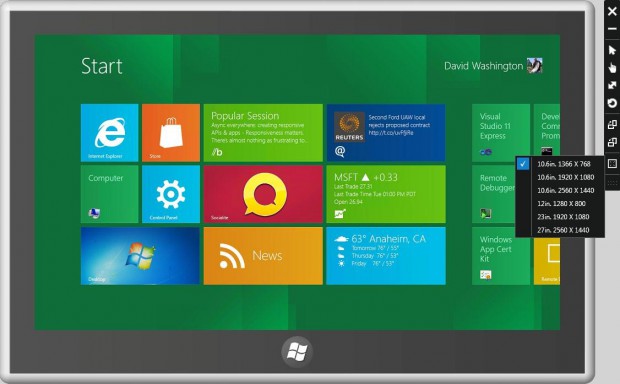Click David Washington user avatar
Image resolution: width=620 pixels, height=384 pixels.
pyautogui.click(x=535, y=66)
